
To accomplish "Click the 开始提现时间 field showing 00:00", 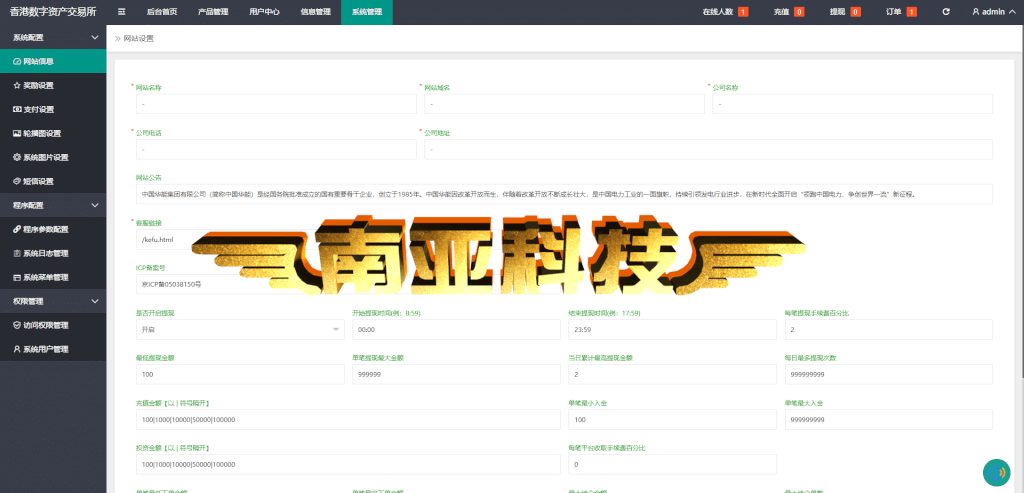I will (456, 330).
